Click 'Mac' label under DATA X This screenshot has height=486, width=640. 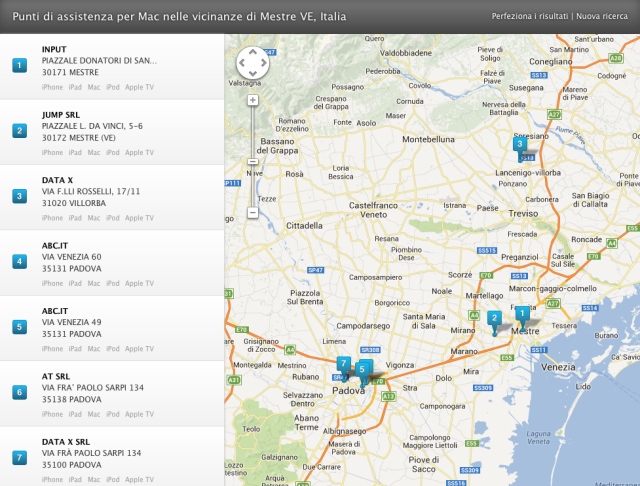click(93, 218)
